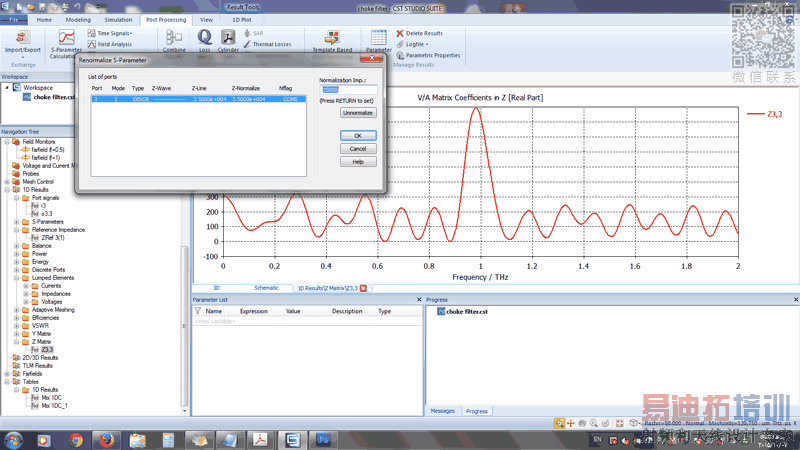Expand the Mesh Control node

pos(7,182)
